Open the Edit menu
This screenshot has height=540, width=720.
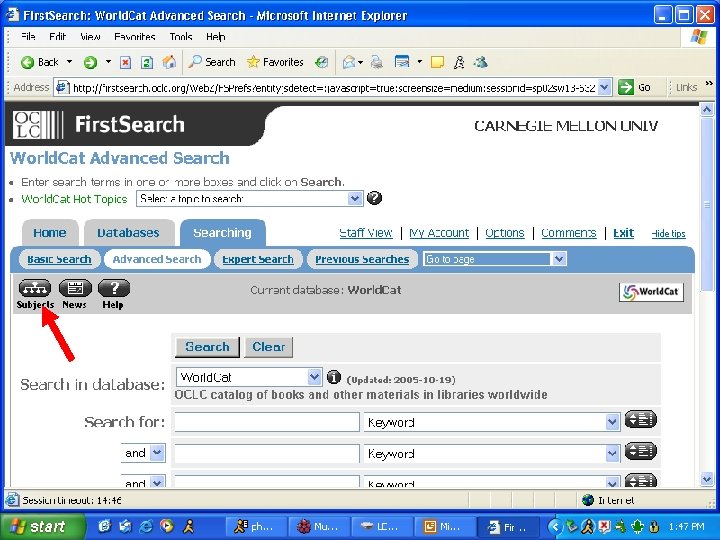tap(57, 37)
